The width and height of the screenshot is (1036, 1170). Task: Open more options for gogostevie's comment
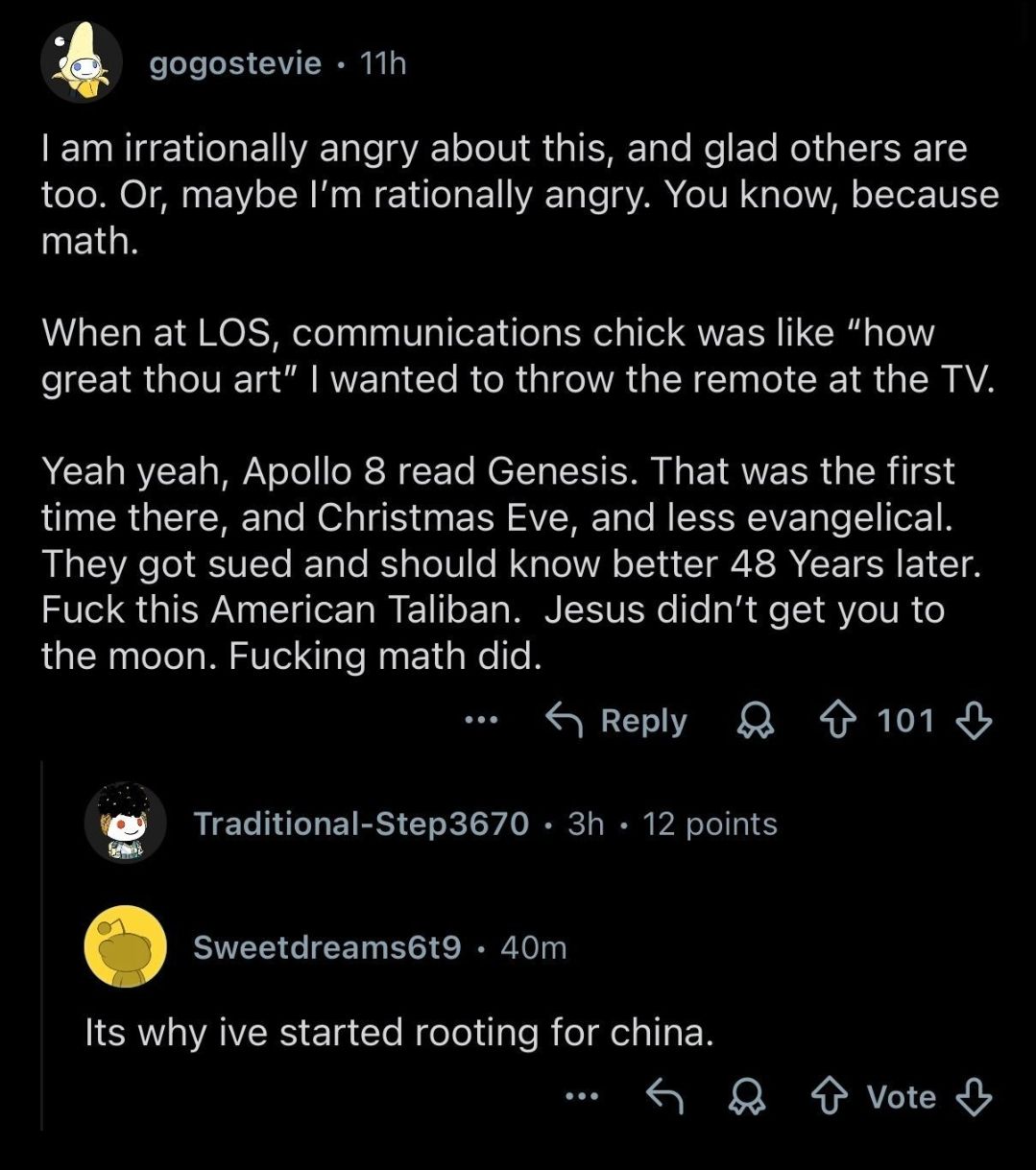point(480,720)
